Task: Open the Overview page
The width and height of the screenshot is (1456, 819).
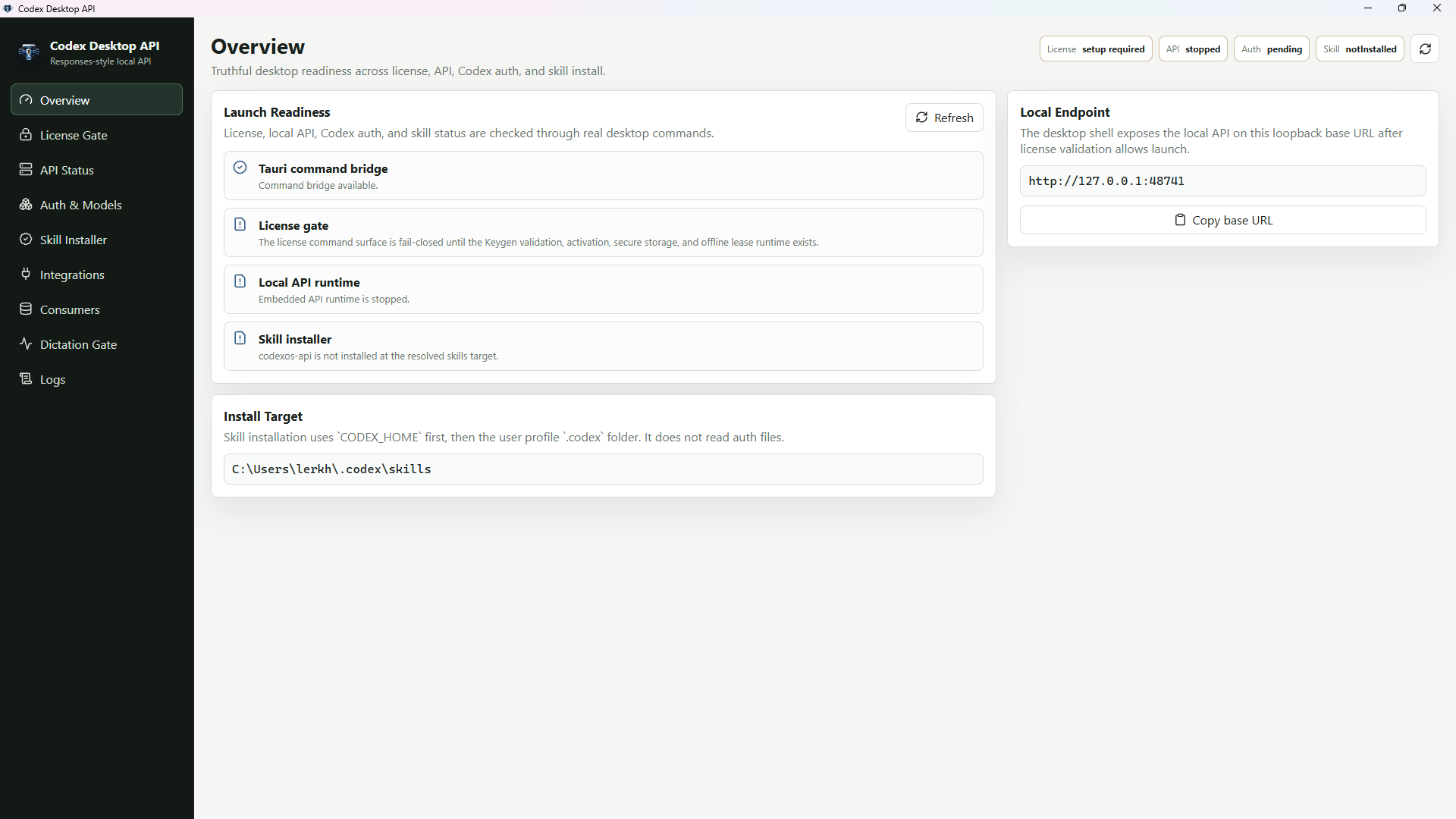Action: 96,100
